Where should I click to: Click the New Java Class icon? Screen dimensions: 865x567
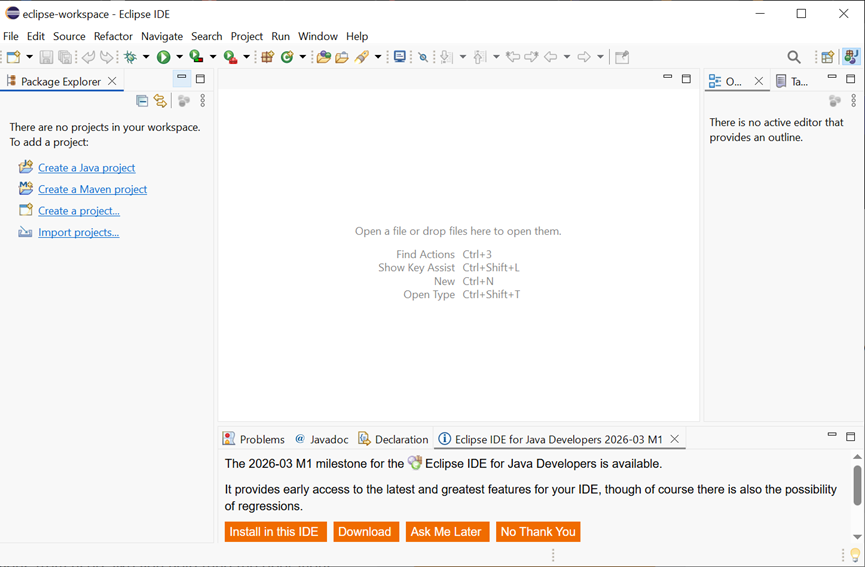click(287, 57)
